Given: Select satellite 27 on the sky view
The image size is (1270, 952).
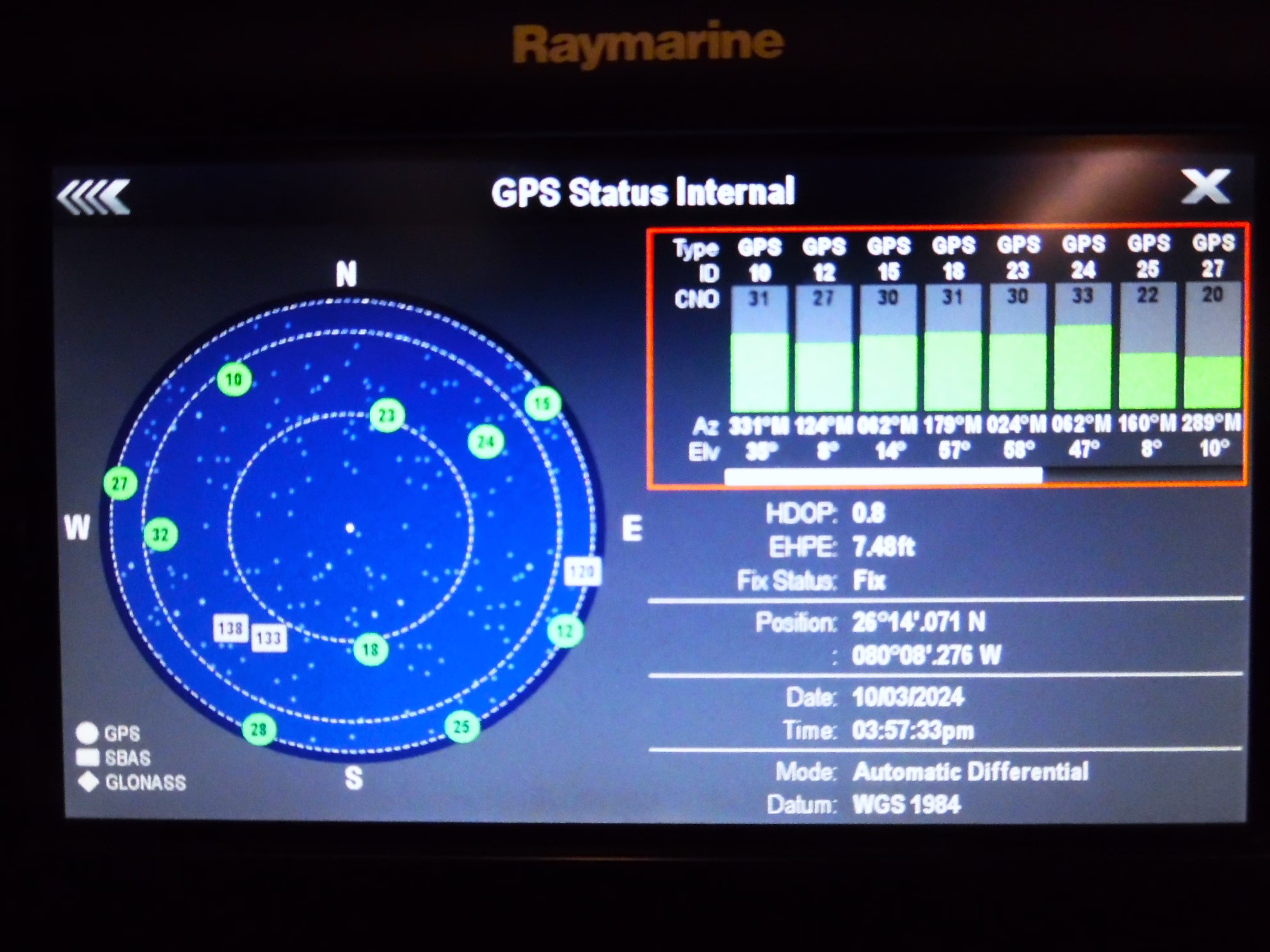Looking at the screenshot, I should coord(120,484).
